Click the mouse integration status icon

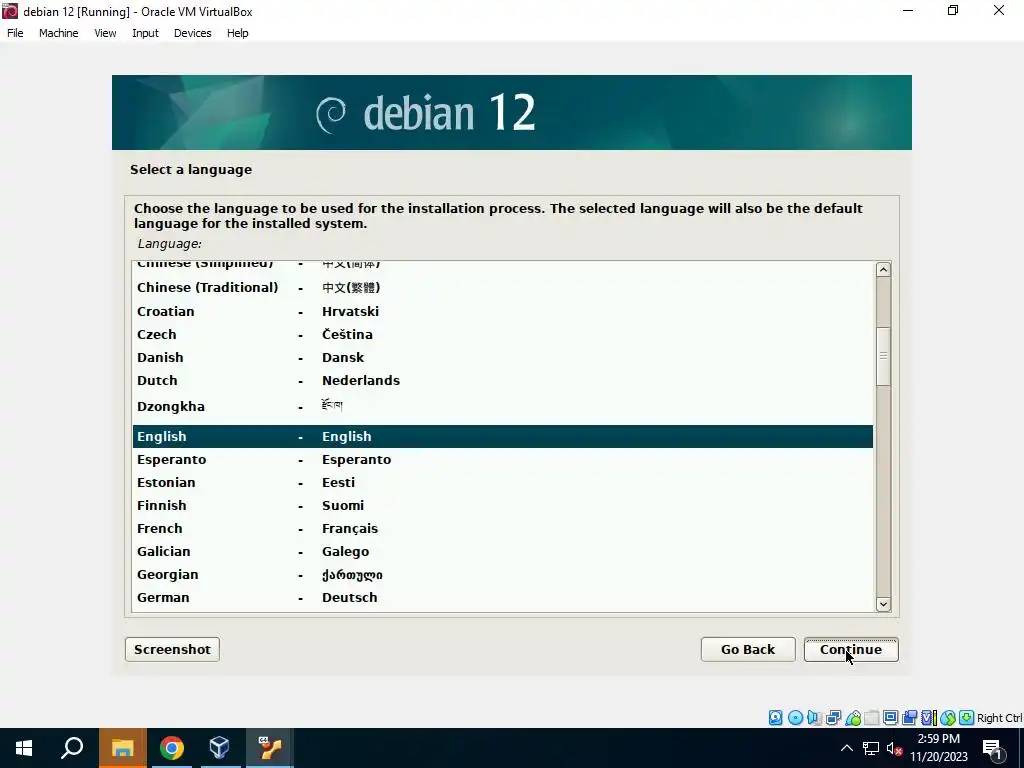(948, 718)
